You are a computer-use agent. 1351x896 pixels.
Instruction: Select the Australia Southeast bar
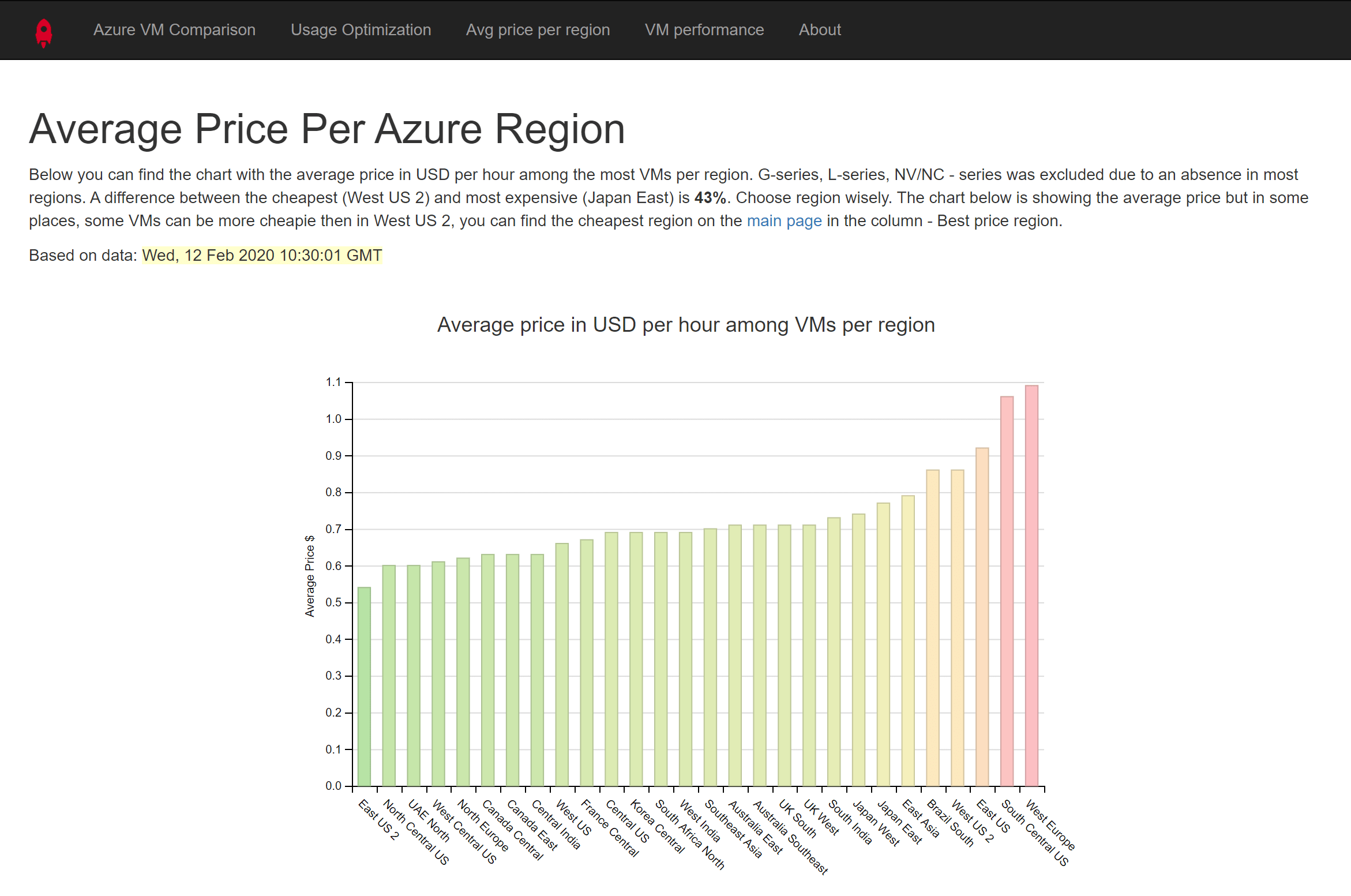pyautogui.click(x=760, y=655)
